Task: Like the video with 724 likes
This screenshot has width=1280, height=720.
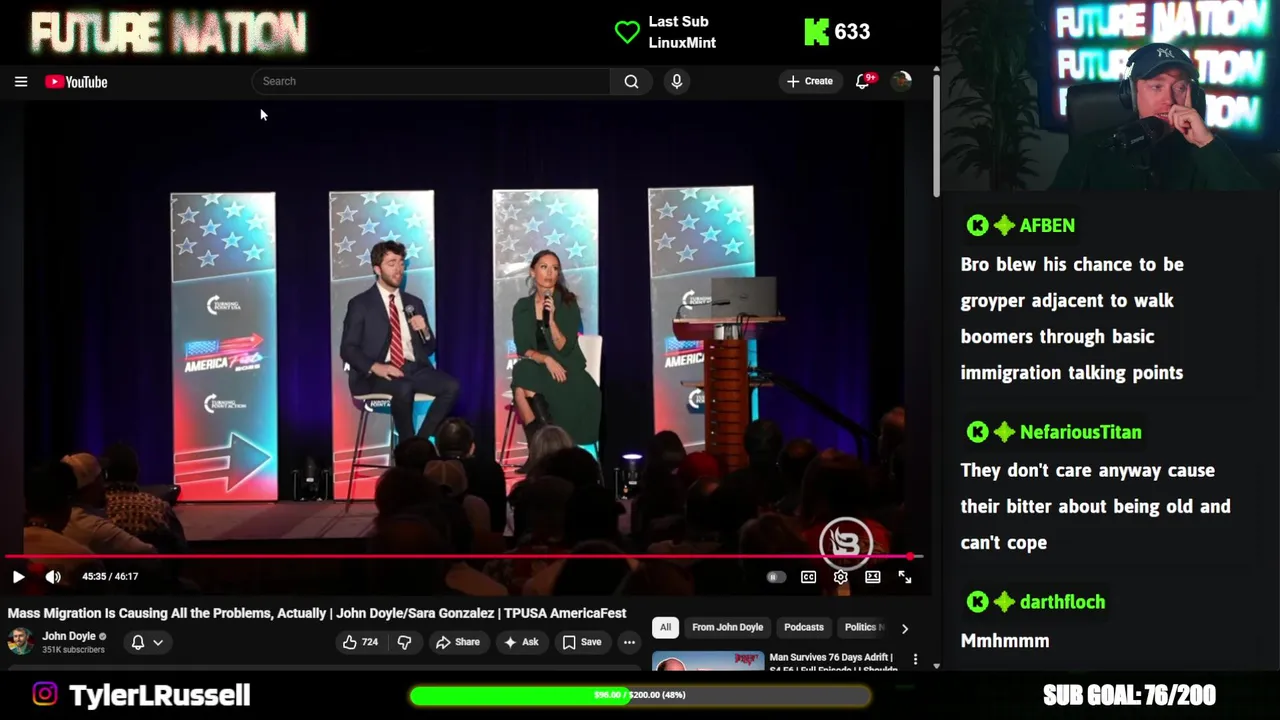Action: point(361,642)
